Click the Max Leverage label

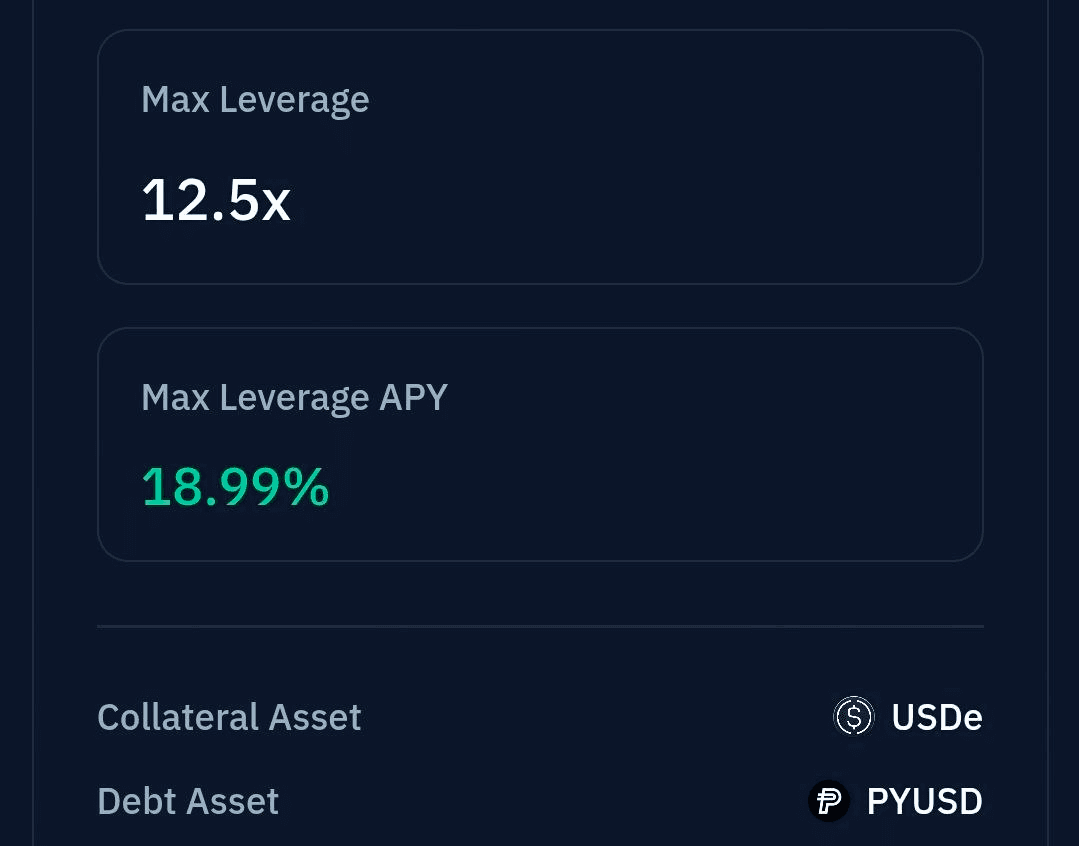[x=255, y=100]
